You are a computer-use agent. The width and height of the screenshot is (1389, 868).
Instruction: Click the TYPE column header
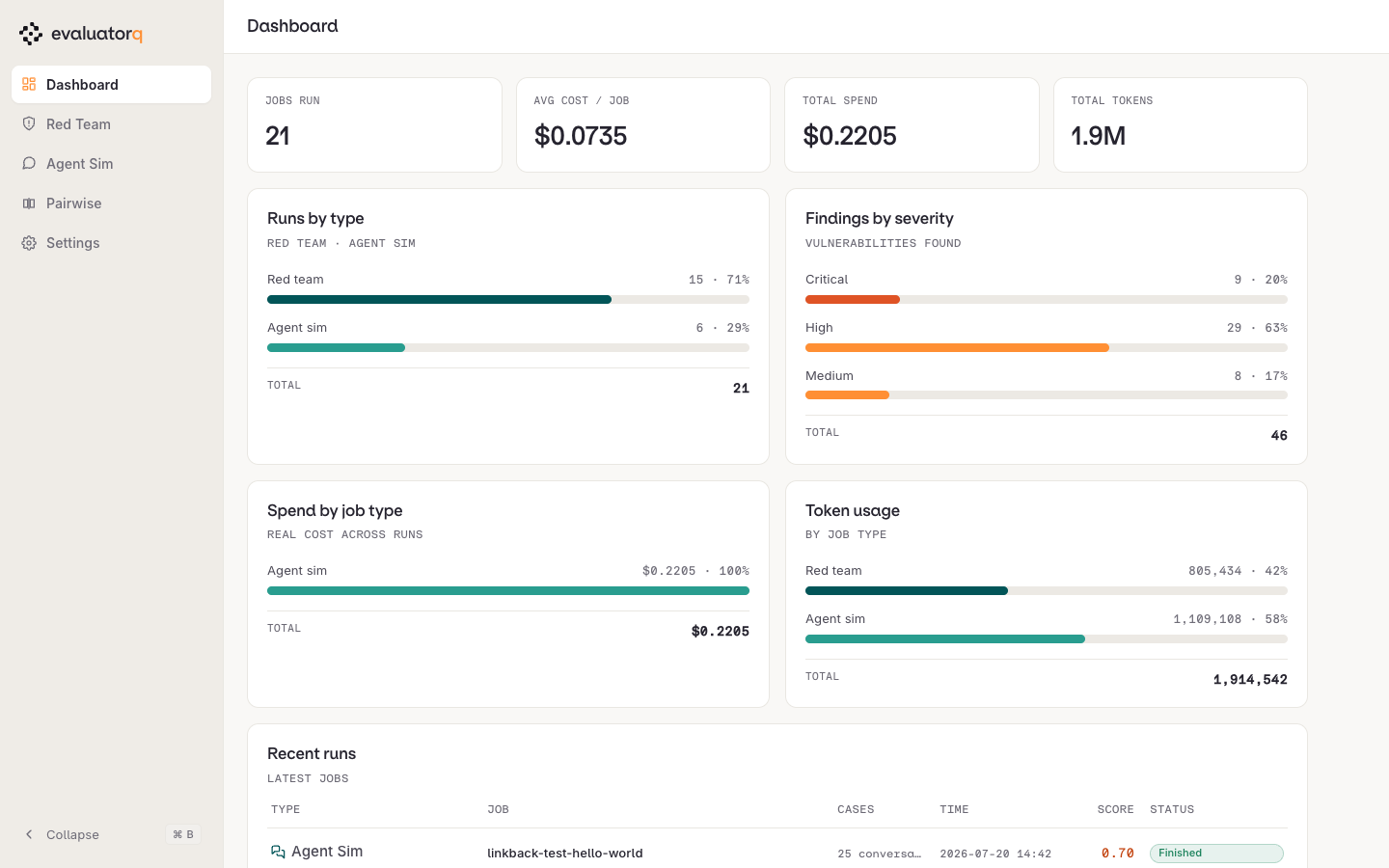click(286, 809)
